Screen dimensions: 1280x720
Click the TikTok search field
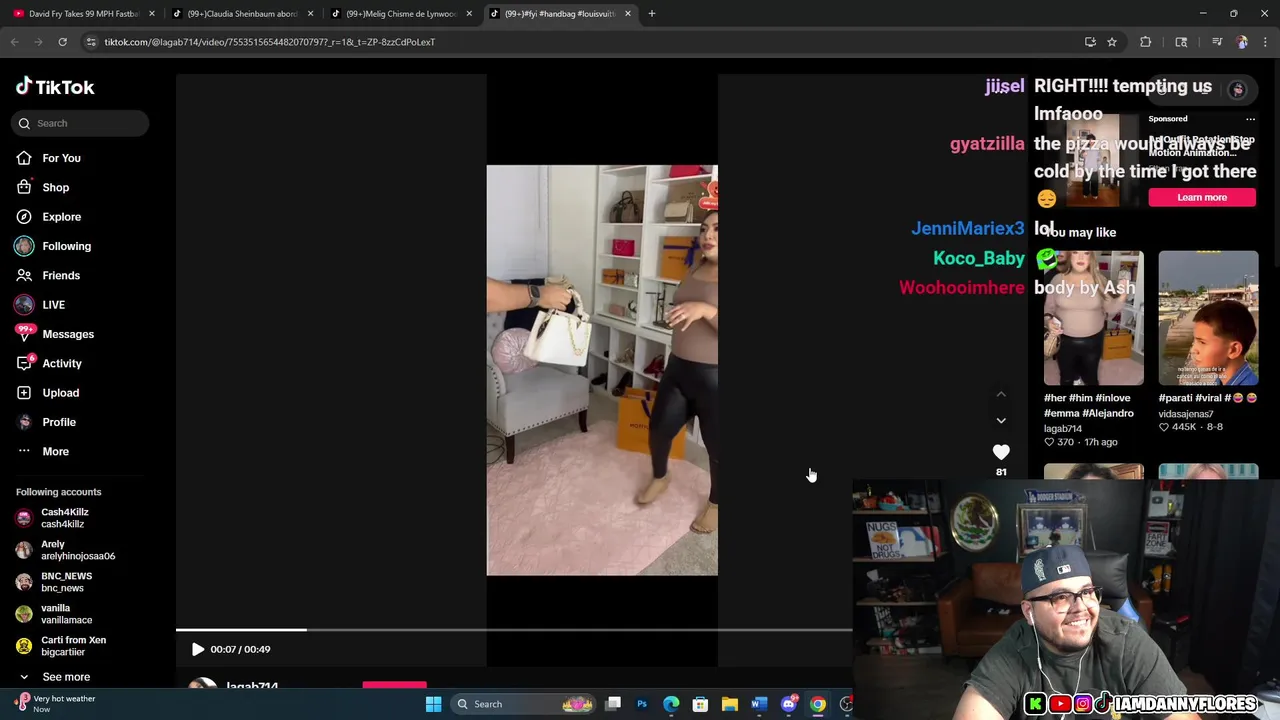pyautogui.click(x=81, y=123)
